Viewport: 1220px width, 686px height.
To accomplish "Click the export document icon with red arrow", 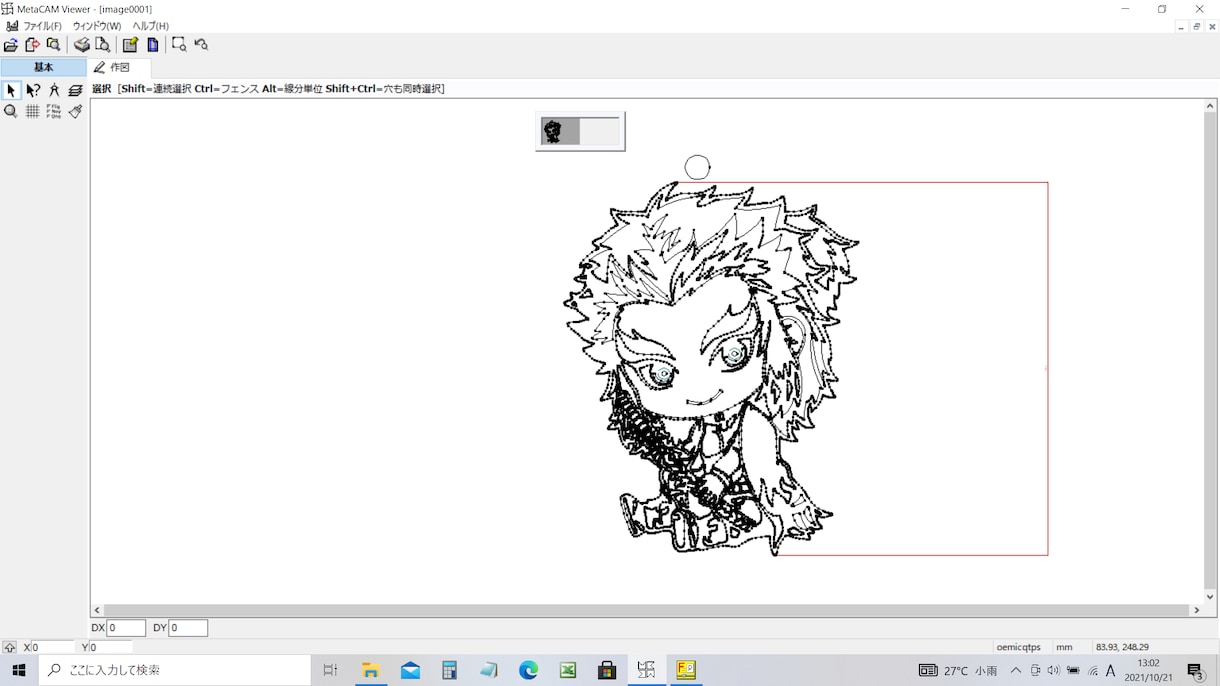I will pyautogui.click(x=32, y=45).
